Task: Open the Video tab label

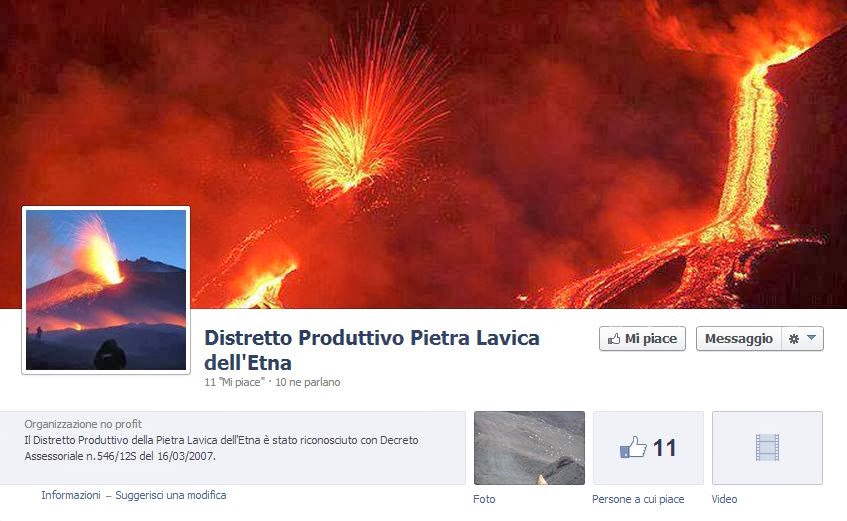Action: (x=724, y=499)
